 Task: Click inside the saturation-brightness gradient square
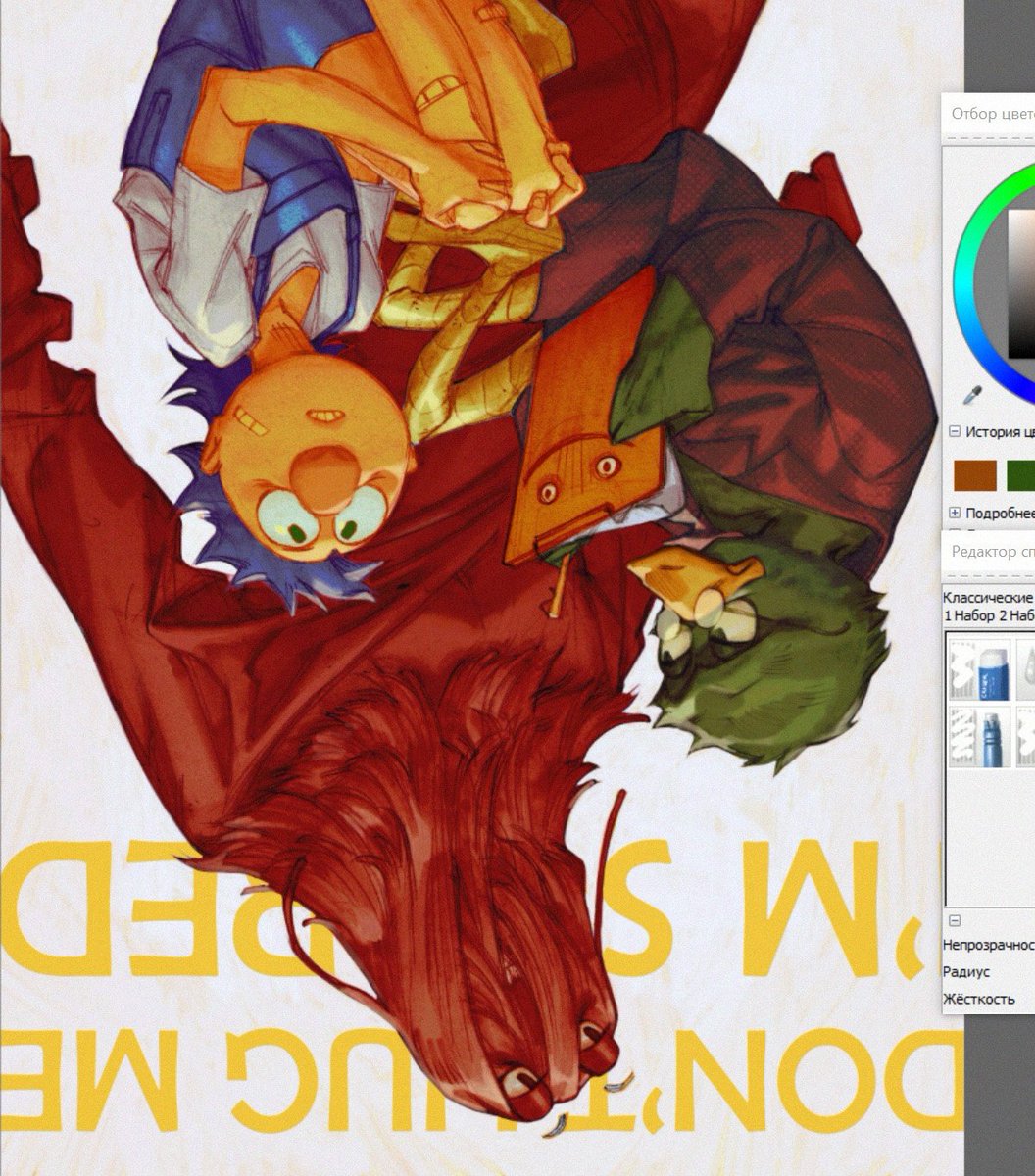click(x=1021, y=284)
